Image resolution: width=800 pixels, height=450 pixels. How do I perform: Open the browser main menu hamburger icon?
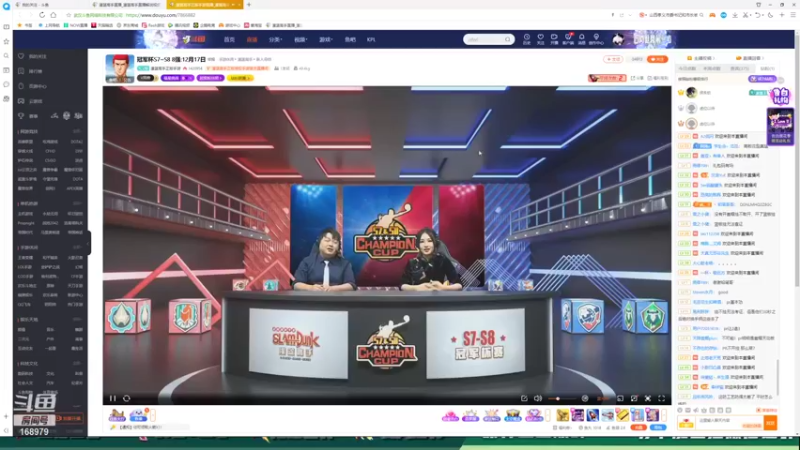tap(793, 15)
